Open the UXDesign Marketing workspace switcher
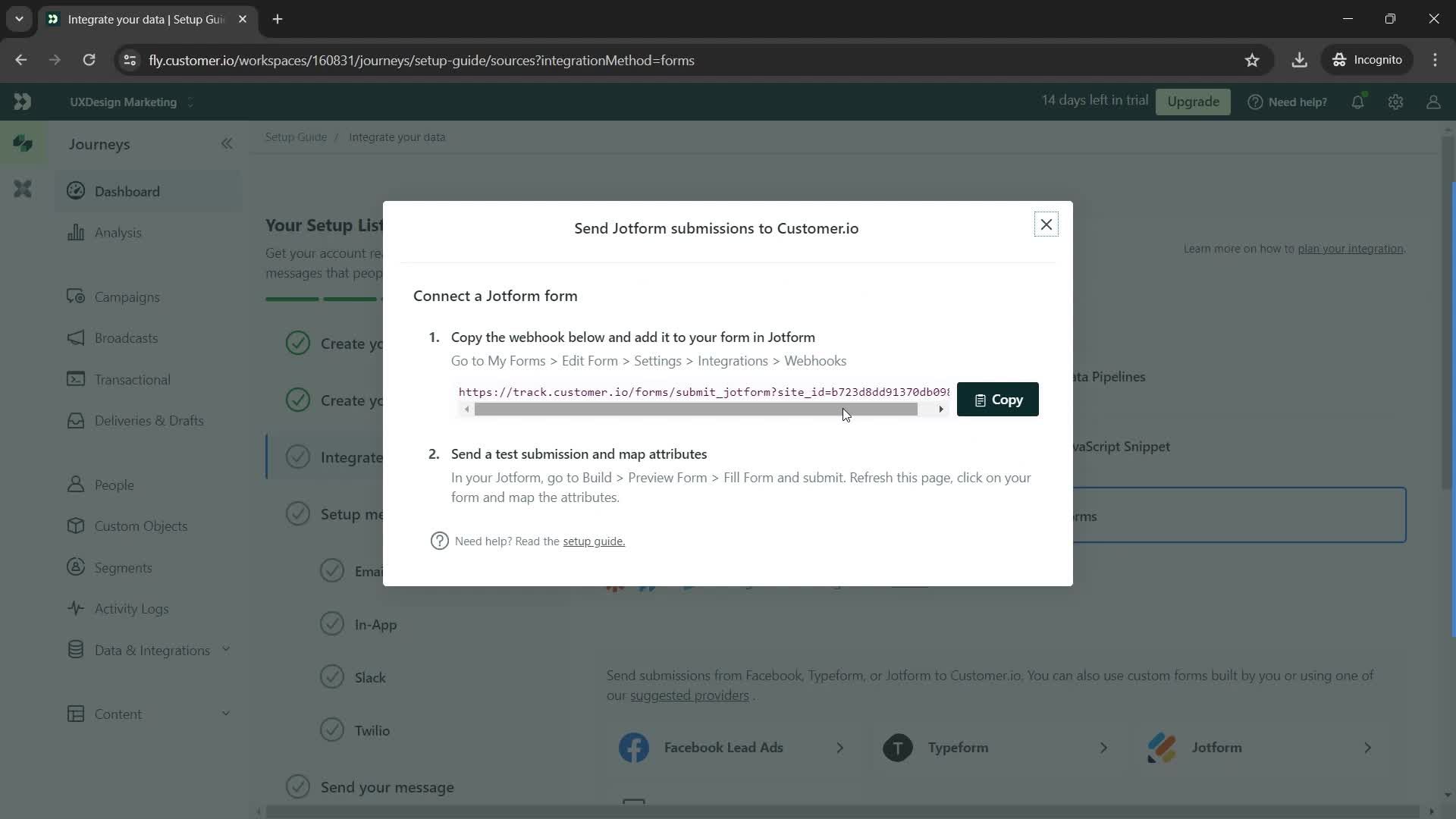 tap(132, 102)
